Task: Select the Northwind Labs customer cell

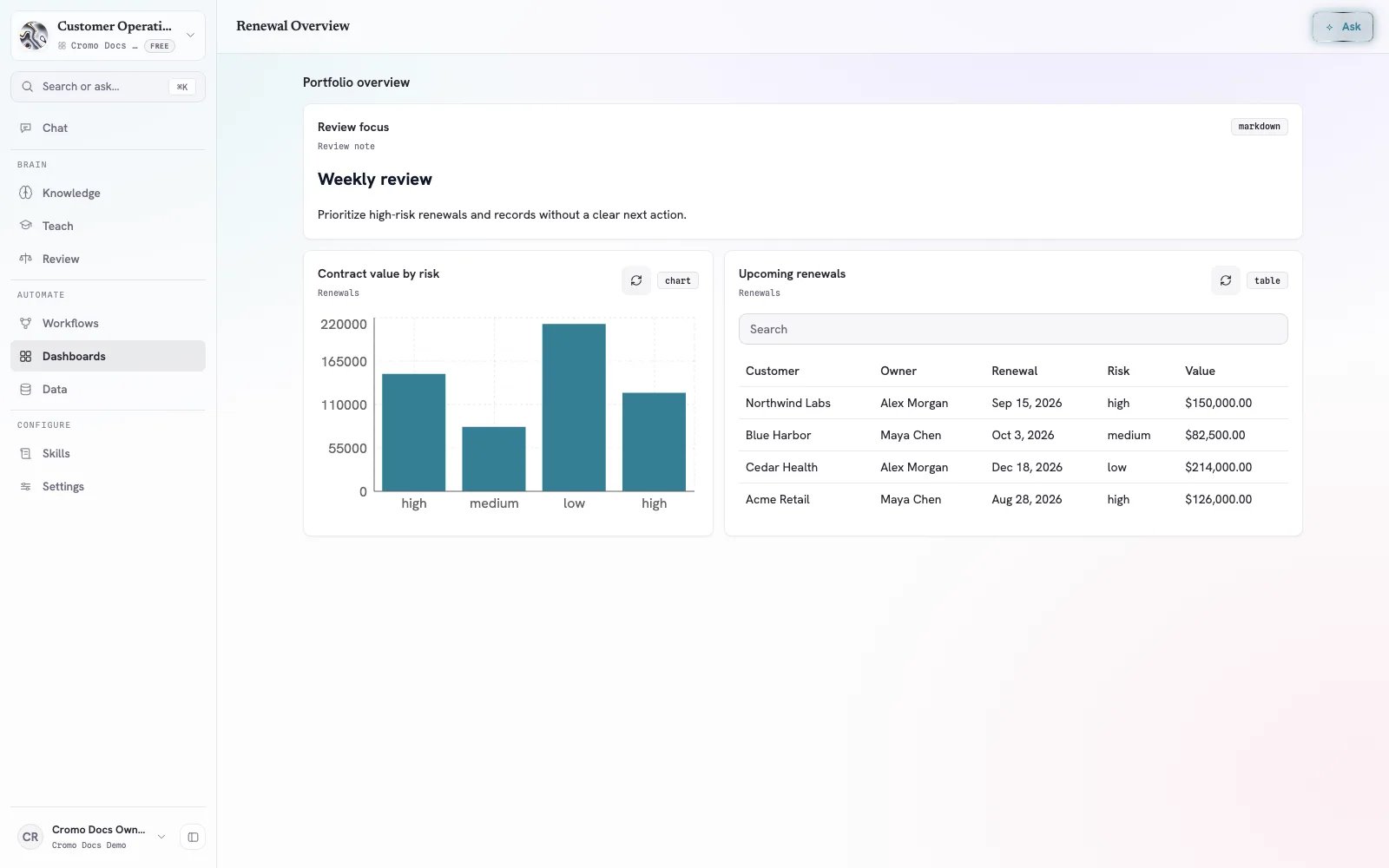Action: pos(788,403)
